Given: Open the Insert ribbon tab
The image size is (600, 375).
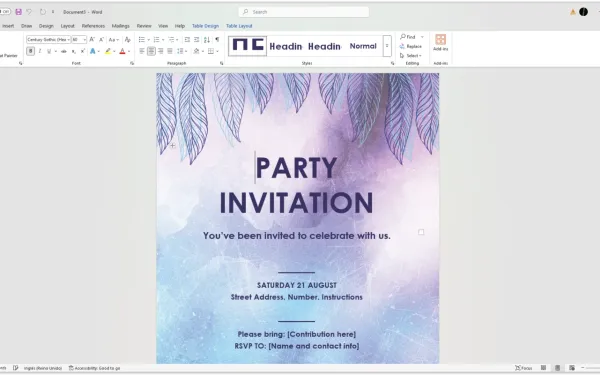Looking at the screenshot, I should click(x=8, y=26).
